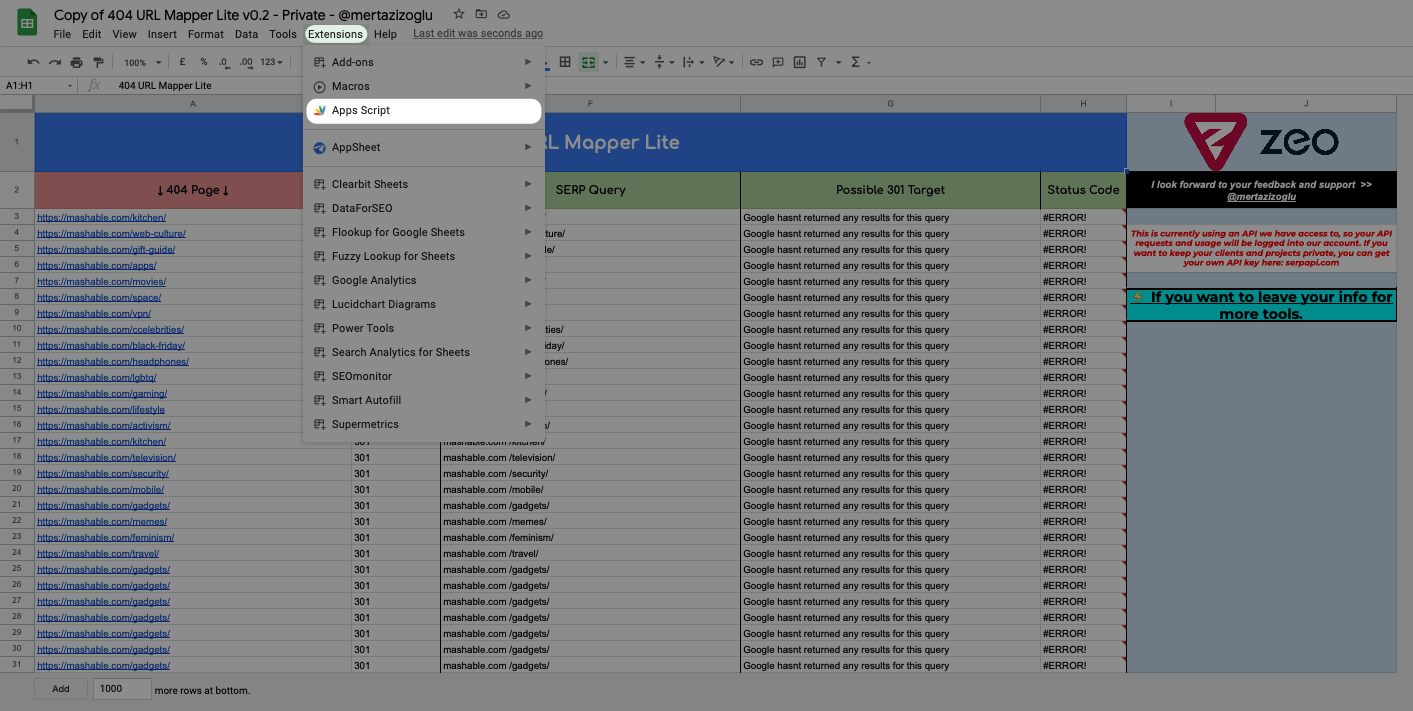Open Smart Autofill menu entry

[424, 400]
